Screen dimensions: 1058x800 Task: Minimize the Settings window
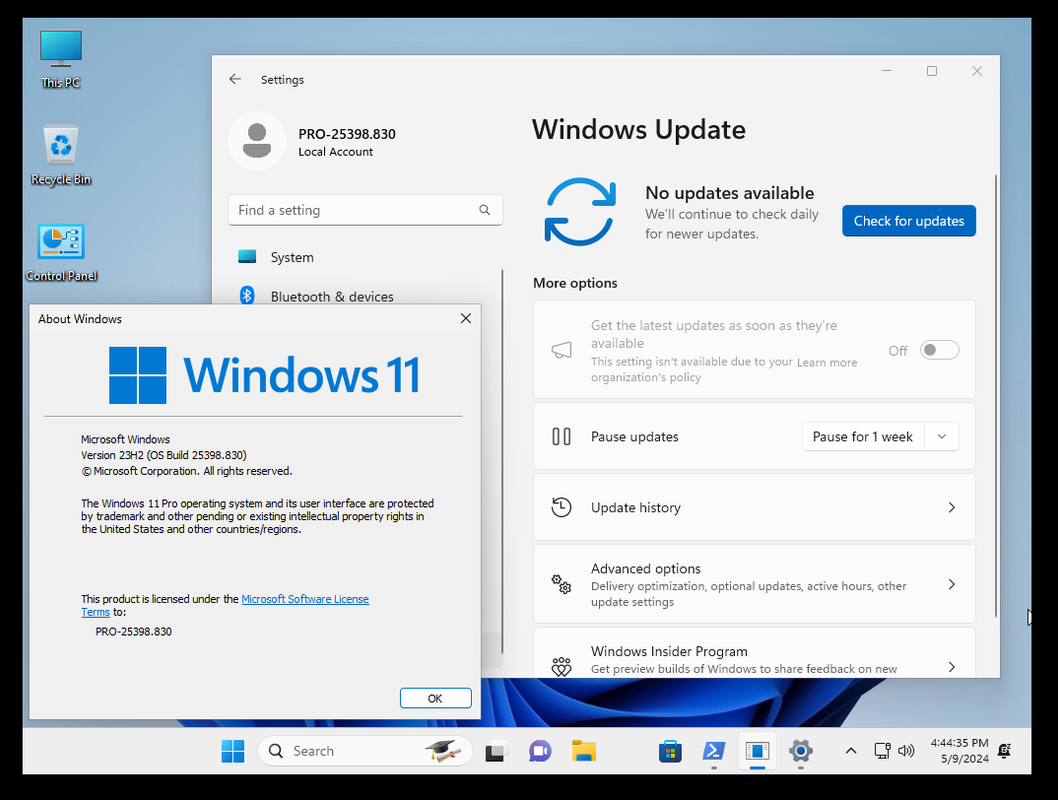click(887, 71)
